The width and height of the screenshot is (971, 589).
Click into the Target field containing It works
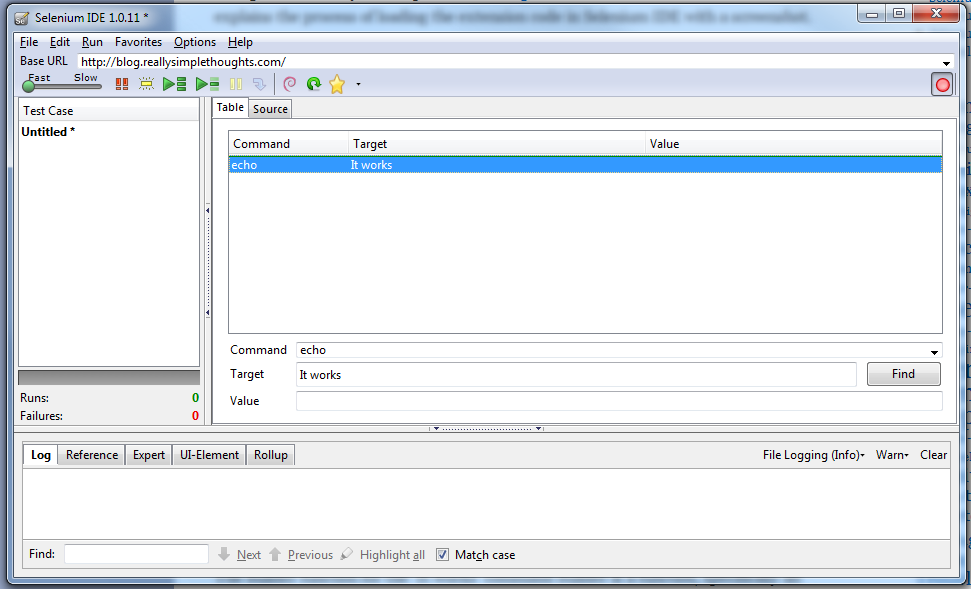coord(576,375)
